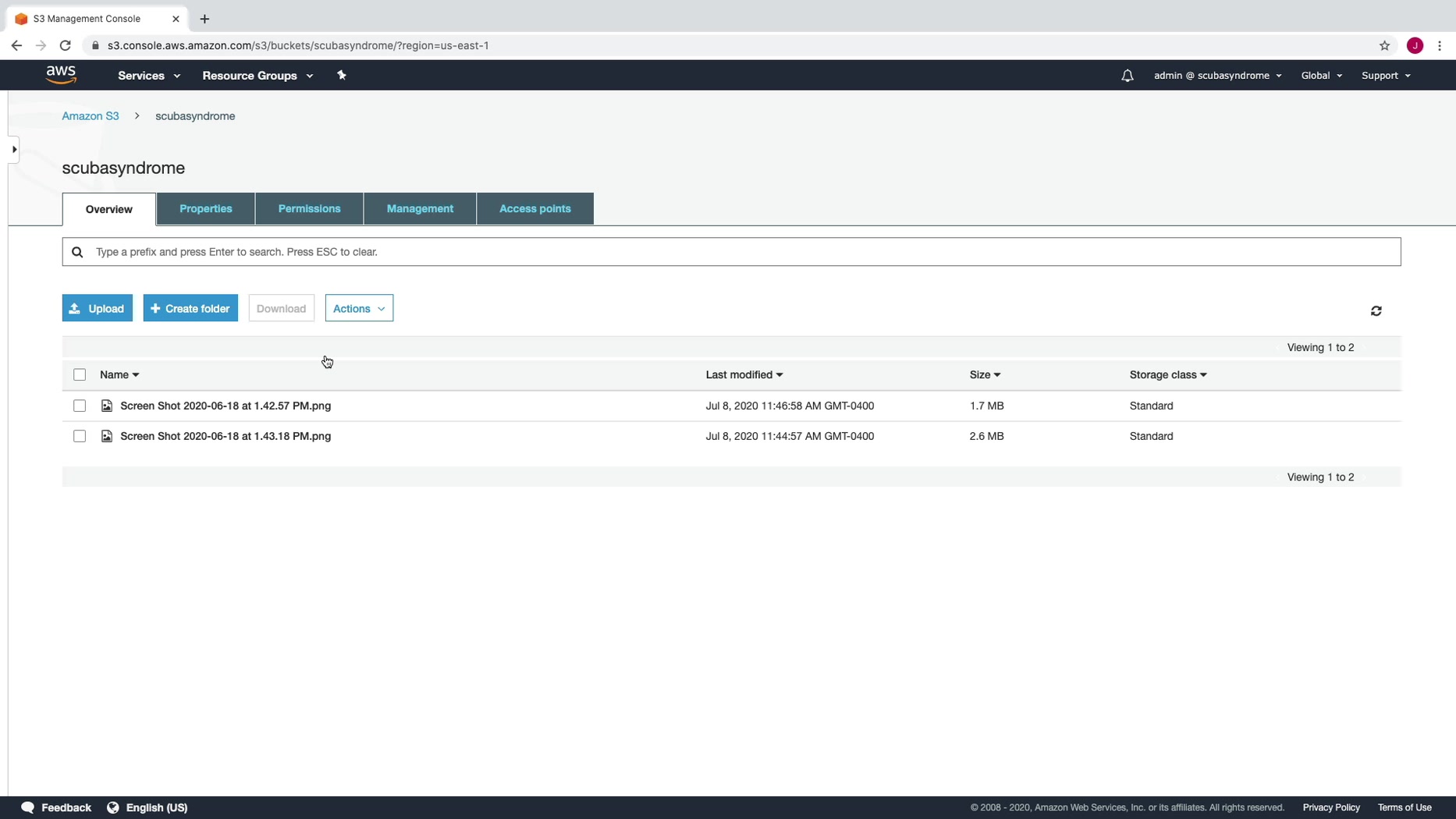Bookmark this page with the star icon

click(1384, 45)
